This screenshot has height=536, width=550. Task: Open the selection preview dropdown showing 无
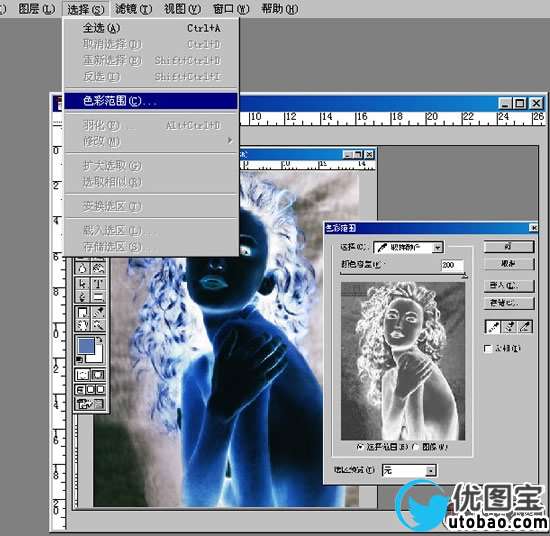(x=409, y=470)
